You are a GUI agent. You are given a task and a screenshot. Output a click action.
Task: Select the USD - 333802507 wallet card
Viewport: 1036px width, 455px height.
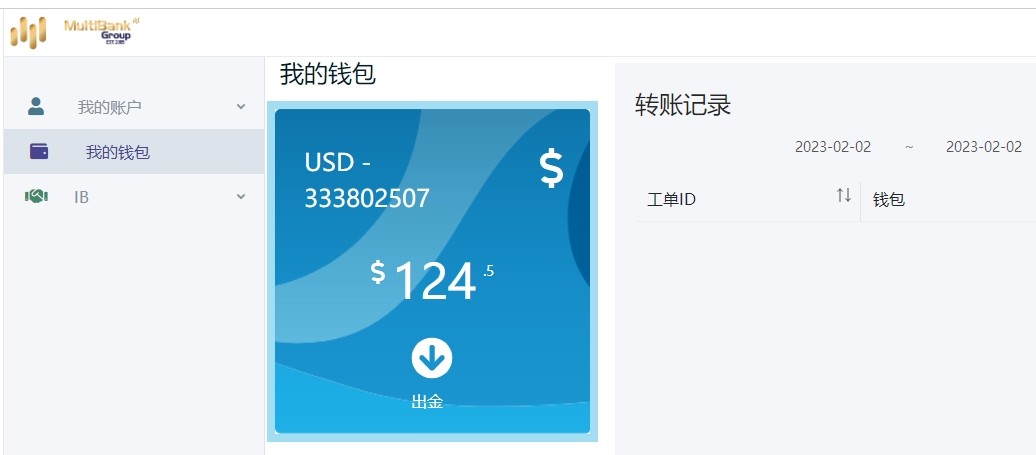432,271
